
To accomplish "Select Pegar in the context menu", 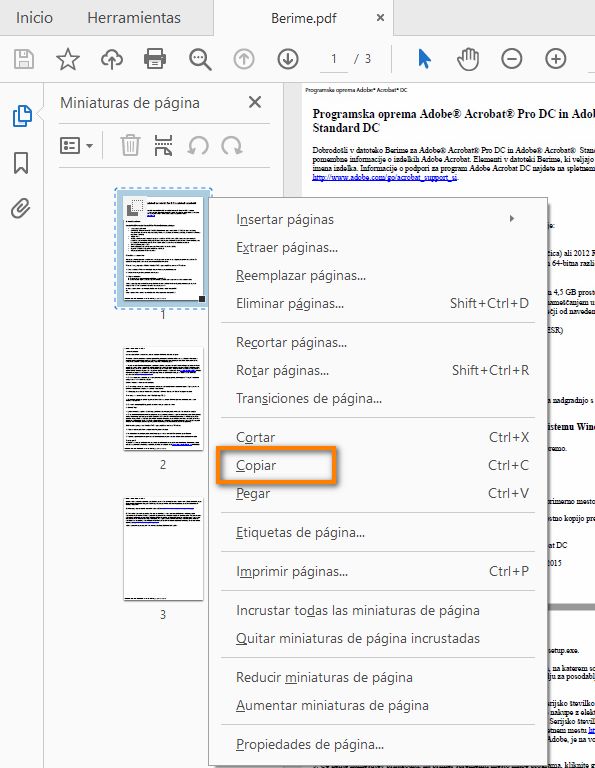I will [x=377, y=493].
